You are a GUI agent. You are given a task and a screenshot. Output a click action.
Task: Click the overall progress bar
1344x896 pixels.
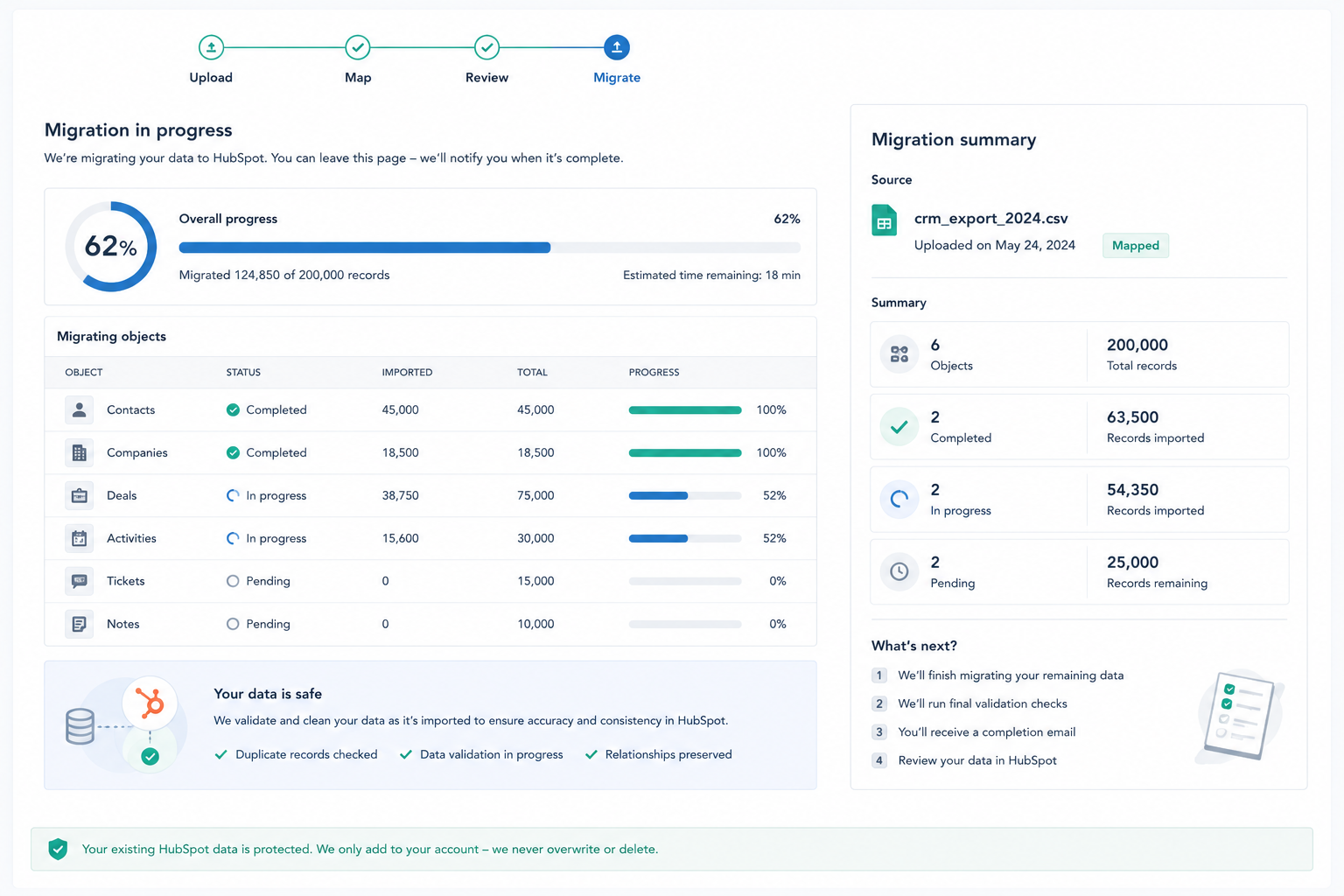click(x=490, y=248)
